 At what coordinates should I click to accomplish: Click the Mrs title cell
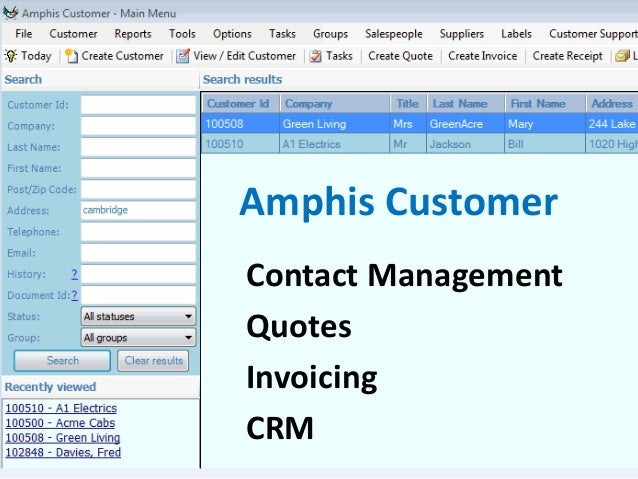click(x=408, y=124)
